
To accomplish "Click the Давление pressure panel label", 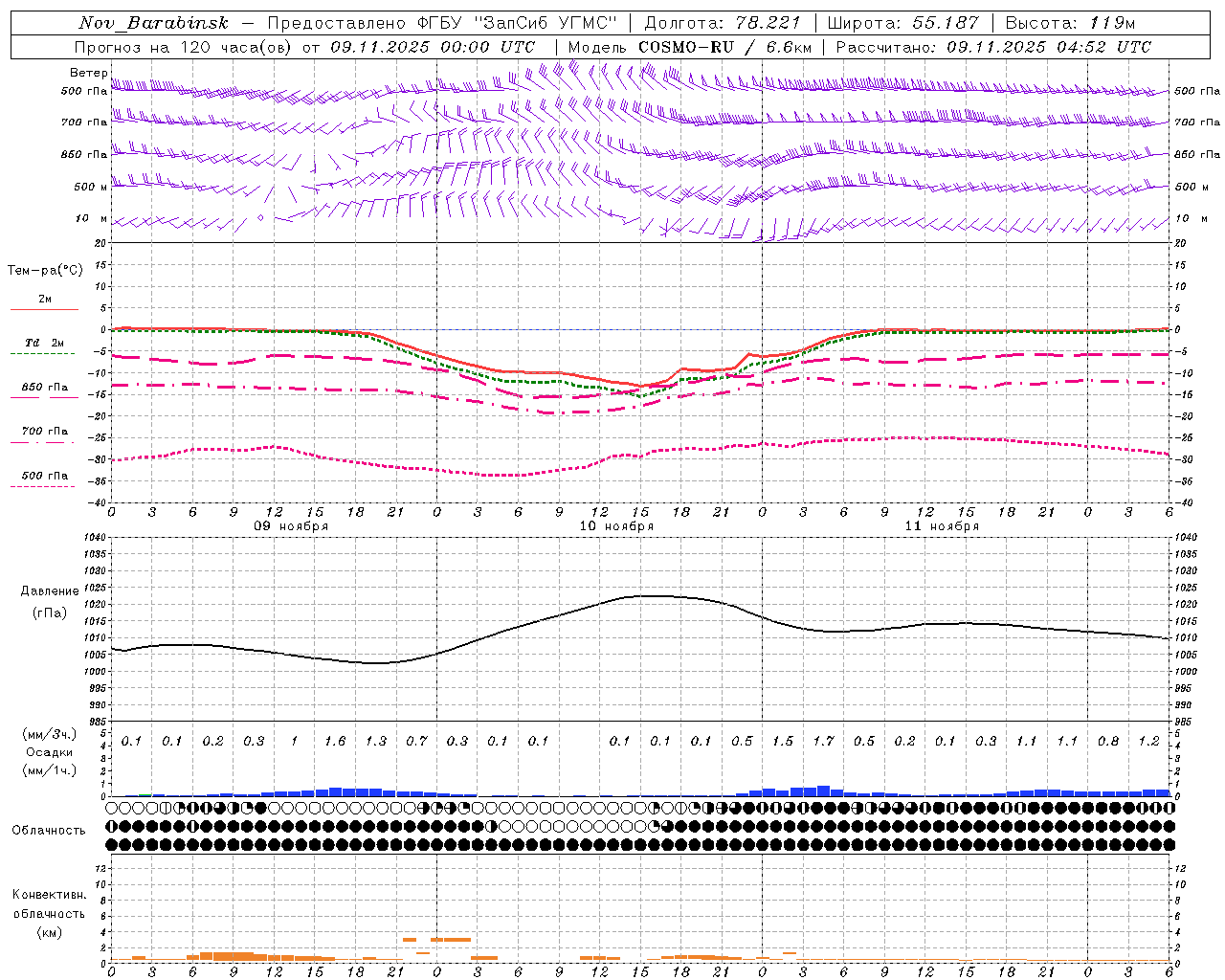I will (x=49, y=591).
